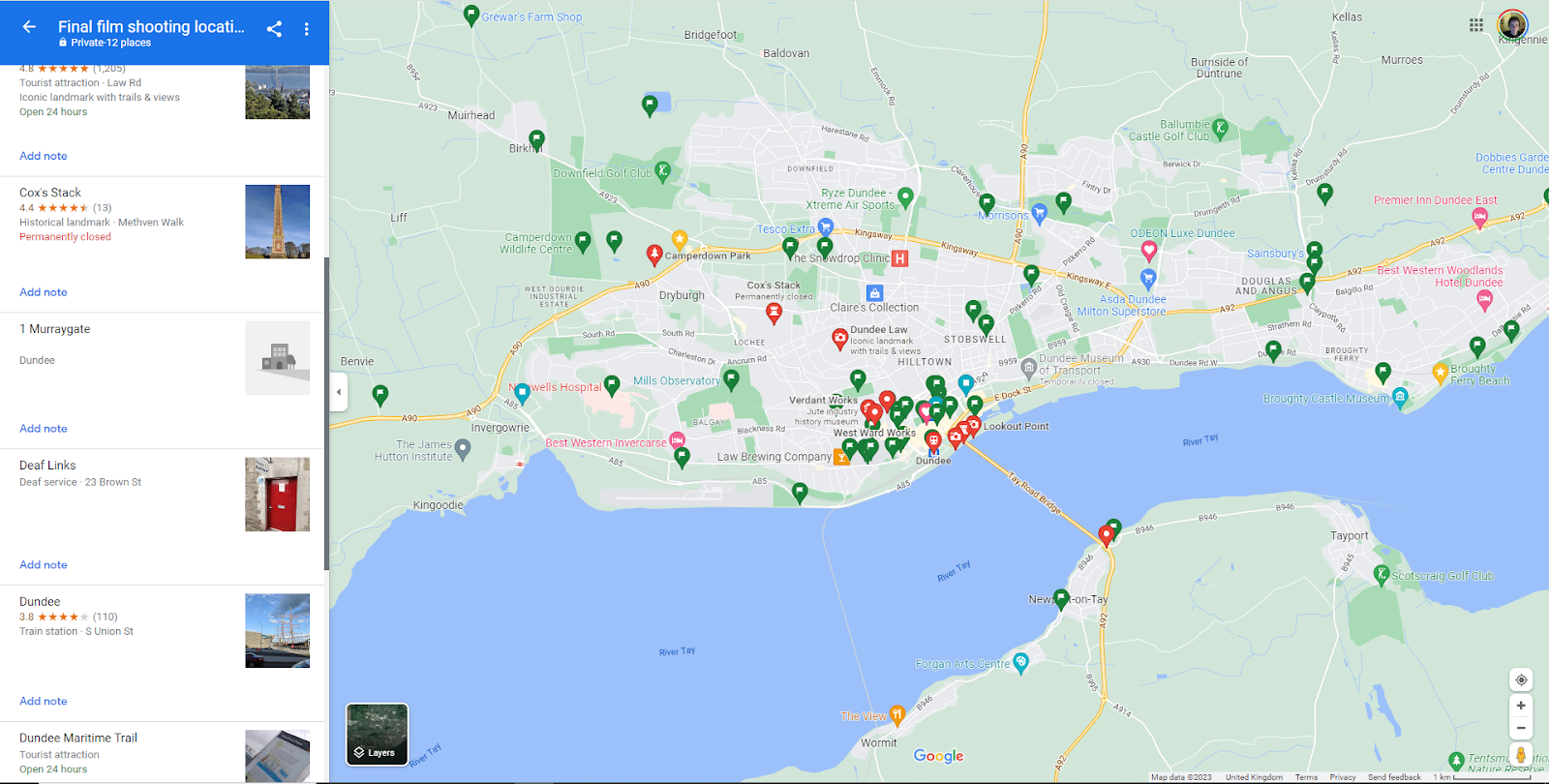Go back with the arrow in header
The image size is (1549, 784).
click(x=29, y=27)
